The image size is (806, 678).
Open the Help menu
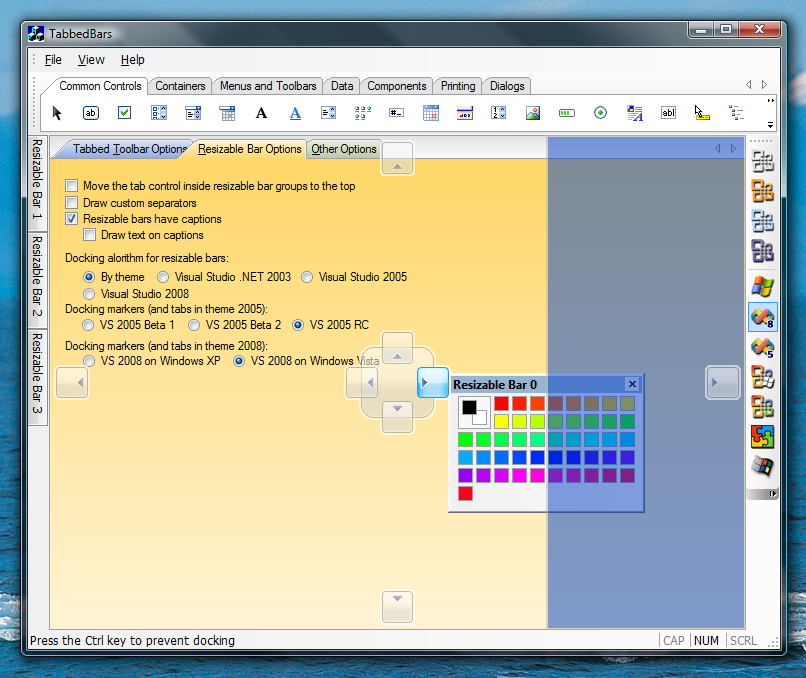(133, 60)
